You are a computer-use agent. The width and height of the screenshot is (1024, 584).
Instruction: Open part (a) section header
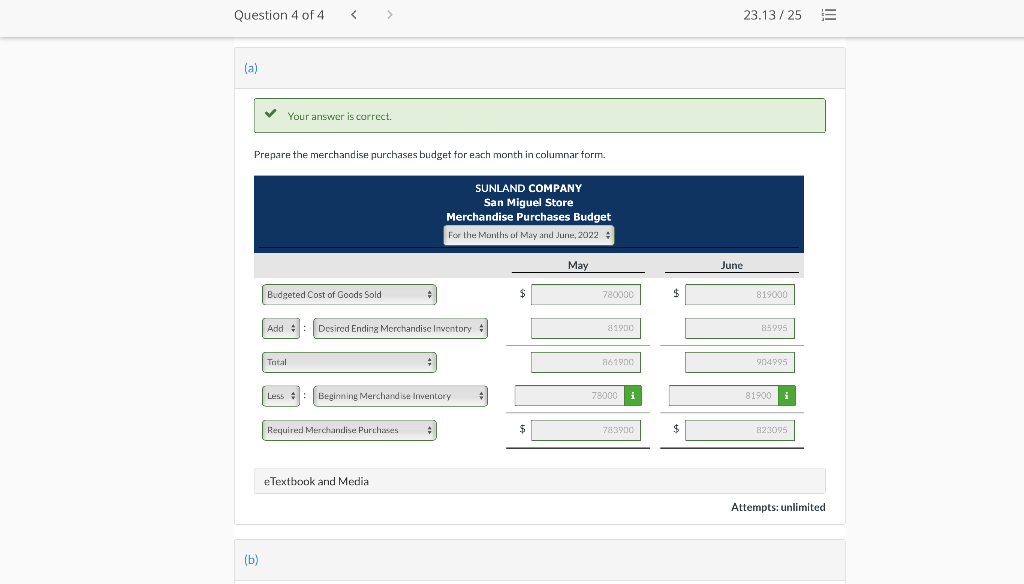coord(539,68)
